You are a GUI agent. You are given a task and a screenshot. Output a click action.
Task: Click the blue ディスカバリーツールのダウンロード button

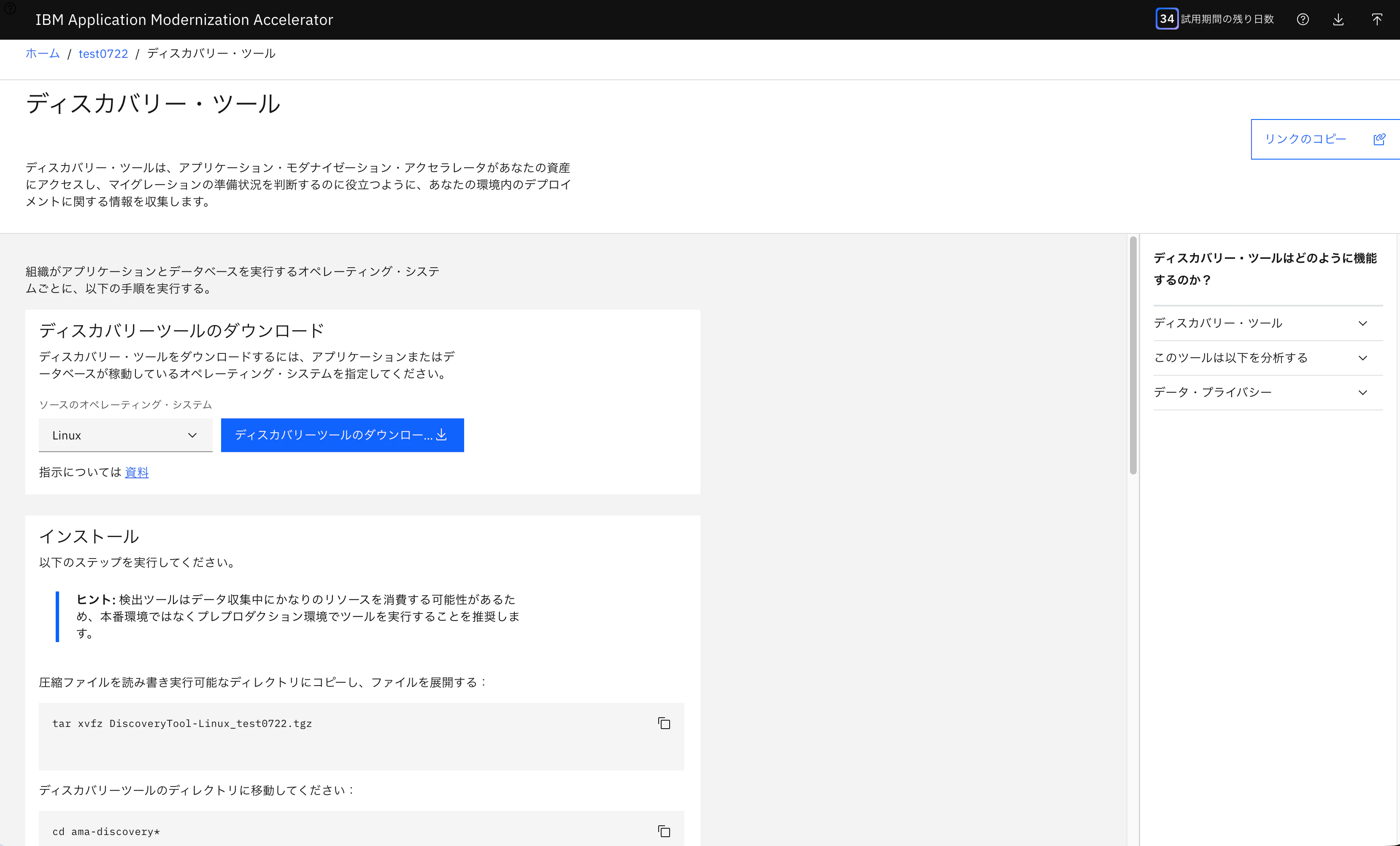click(x=342, y=435)
